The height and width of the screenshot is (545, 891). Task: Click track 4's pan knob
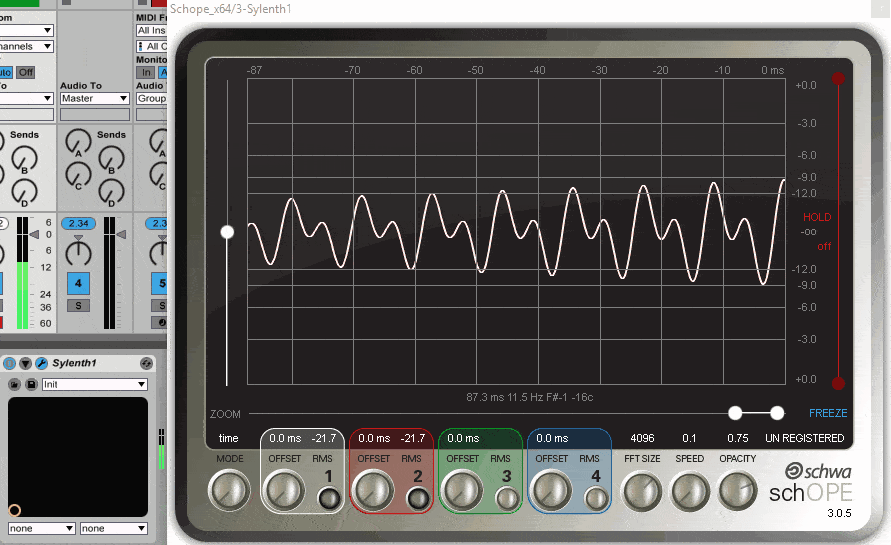(78, 252)
